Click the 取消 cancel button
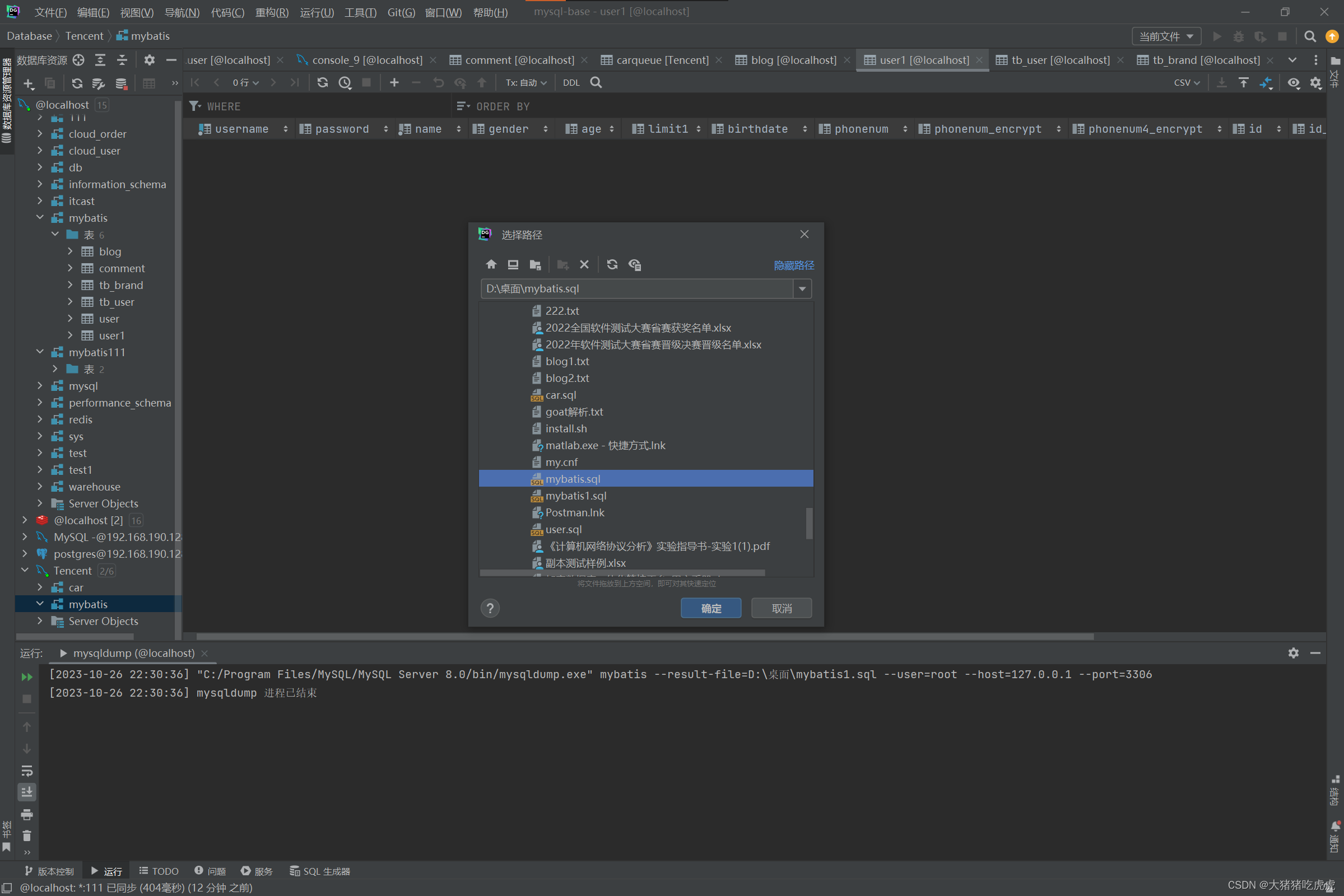 click(x=782, y=608)
